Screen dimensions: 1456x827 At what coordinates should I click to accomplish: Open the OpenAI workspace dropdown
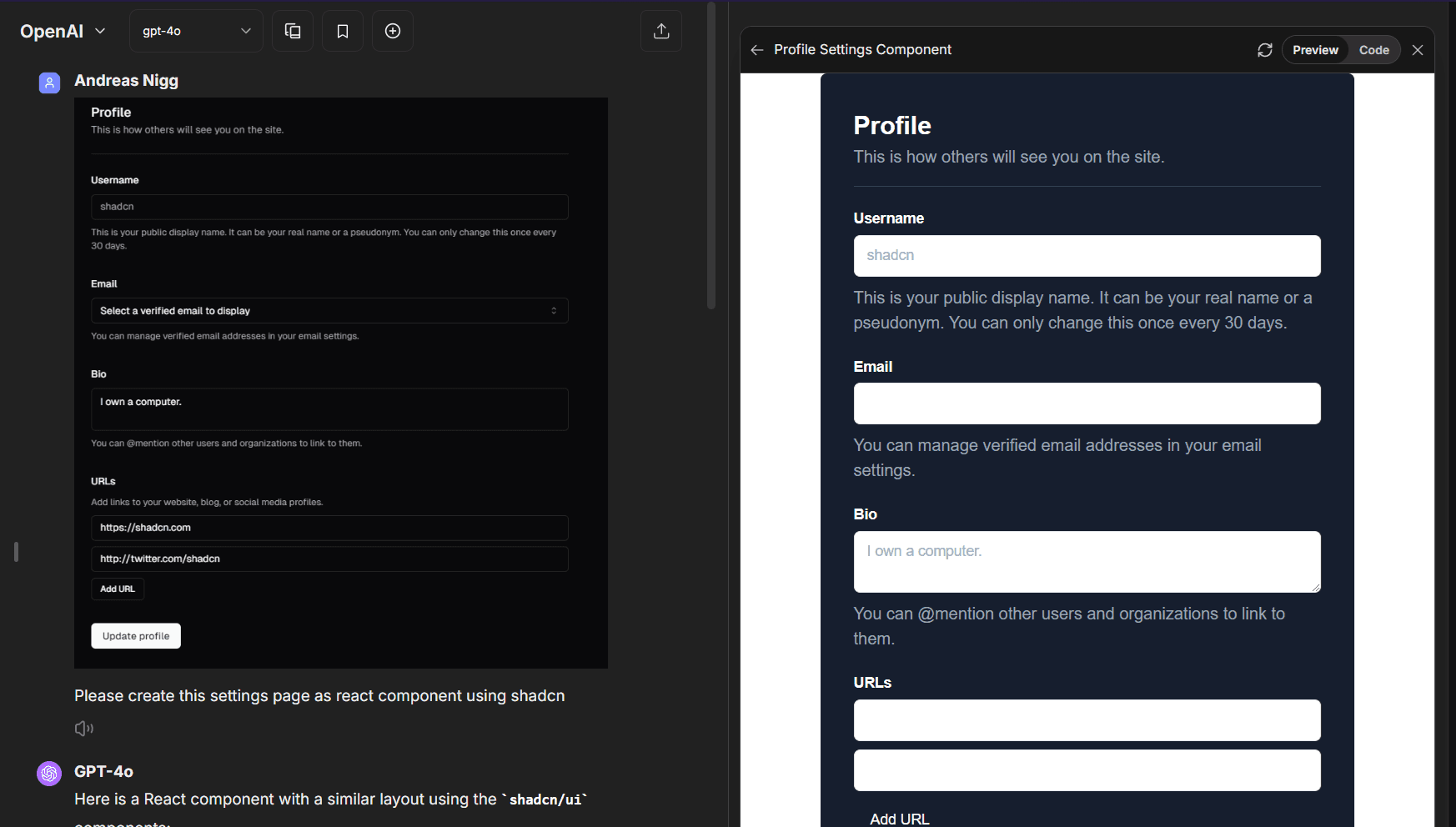tap(63, 31)
